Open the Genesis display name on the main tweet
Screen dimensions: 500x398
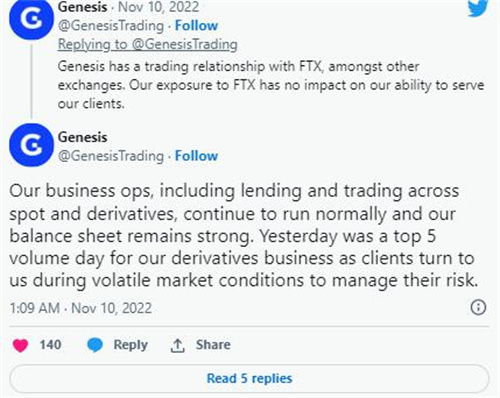[x=83, y=137]
